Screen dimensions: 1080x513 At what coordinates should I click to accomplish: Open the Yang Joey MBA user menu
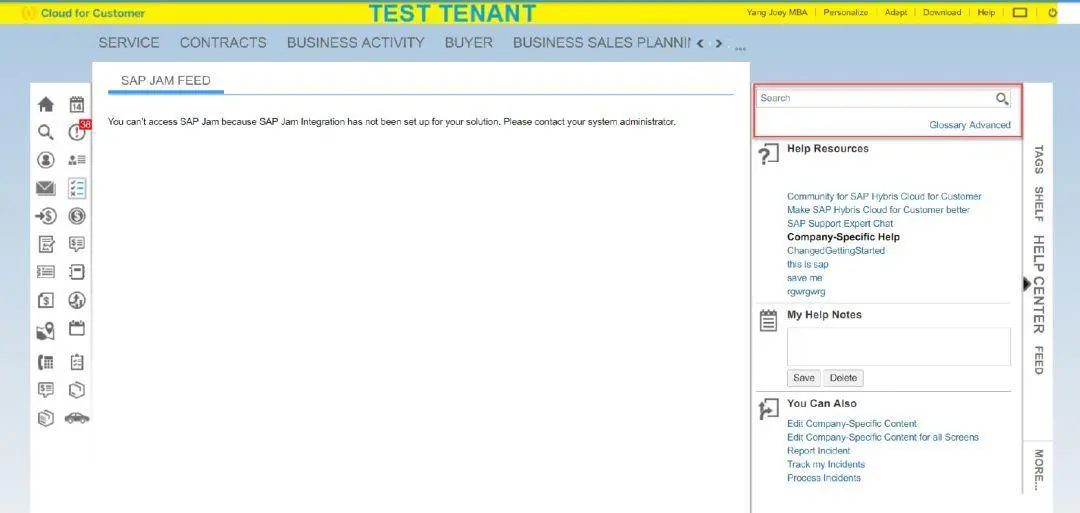coord(778,12)
